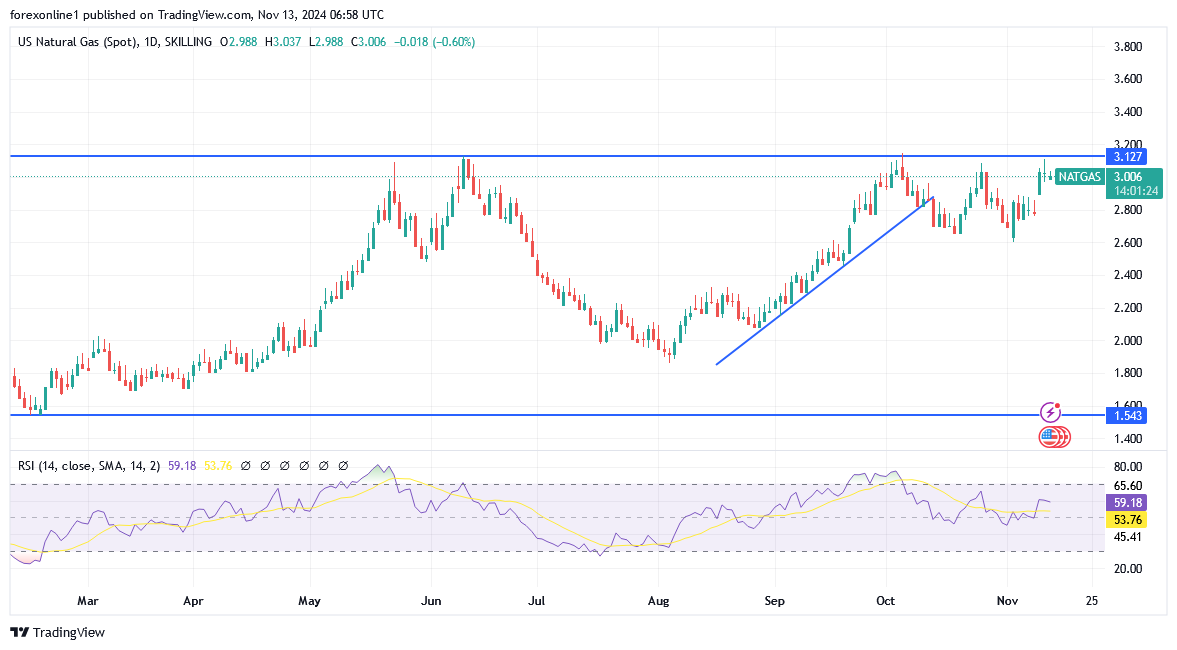Click the 2.400 price axis label
The image size is (1177, 650).
pos(1127,275)
